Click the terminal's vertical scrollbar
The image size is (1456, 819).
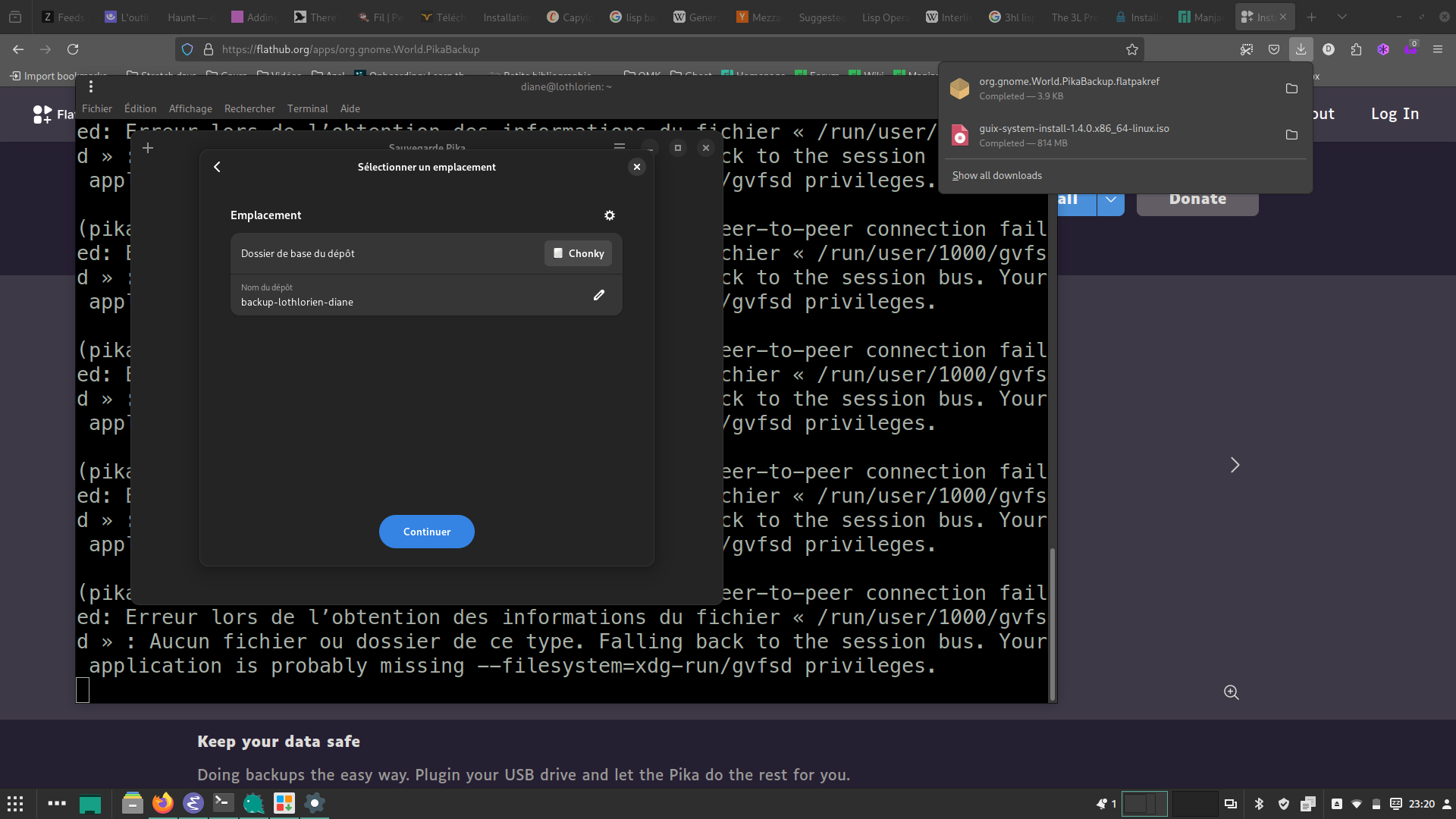(1052, 623)
